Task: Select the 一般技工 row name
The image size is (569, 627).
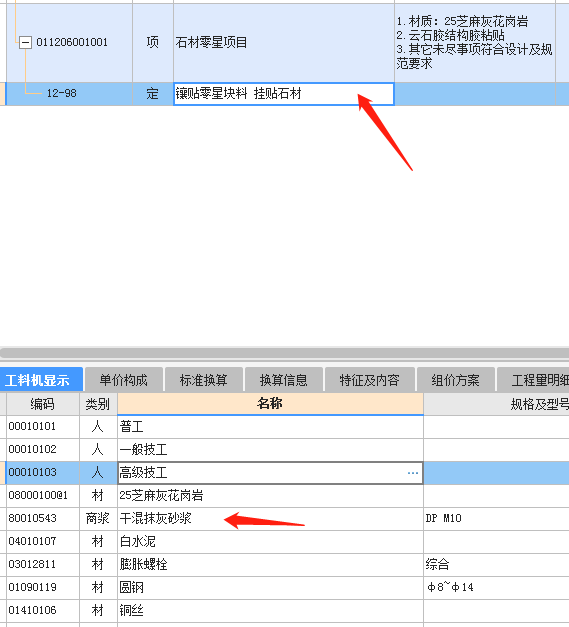Action: (270, 450)
